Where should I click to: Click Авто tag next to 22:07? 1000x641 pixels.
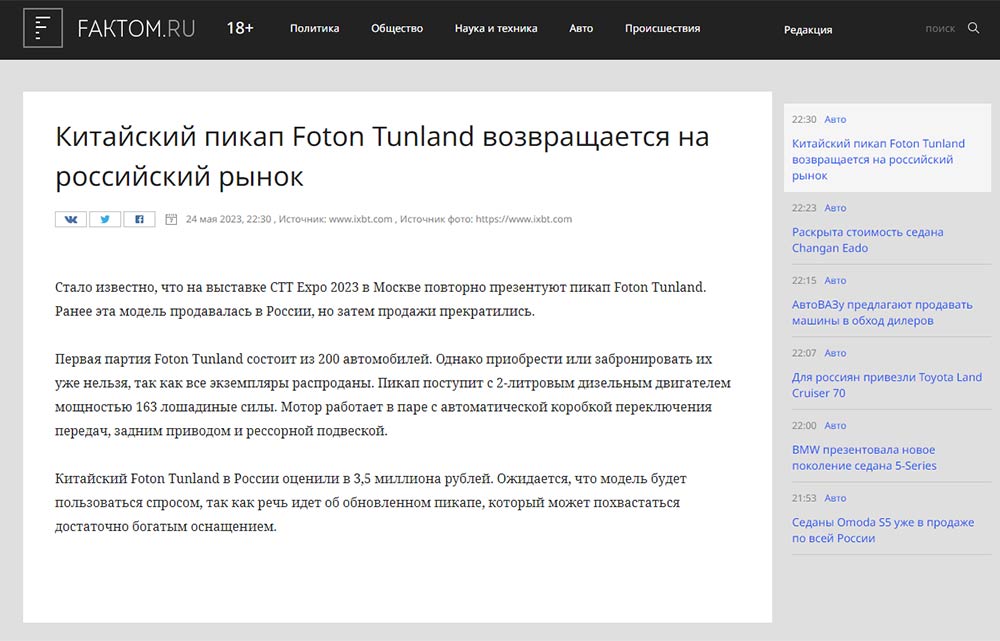point(835,353)
